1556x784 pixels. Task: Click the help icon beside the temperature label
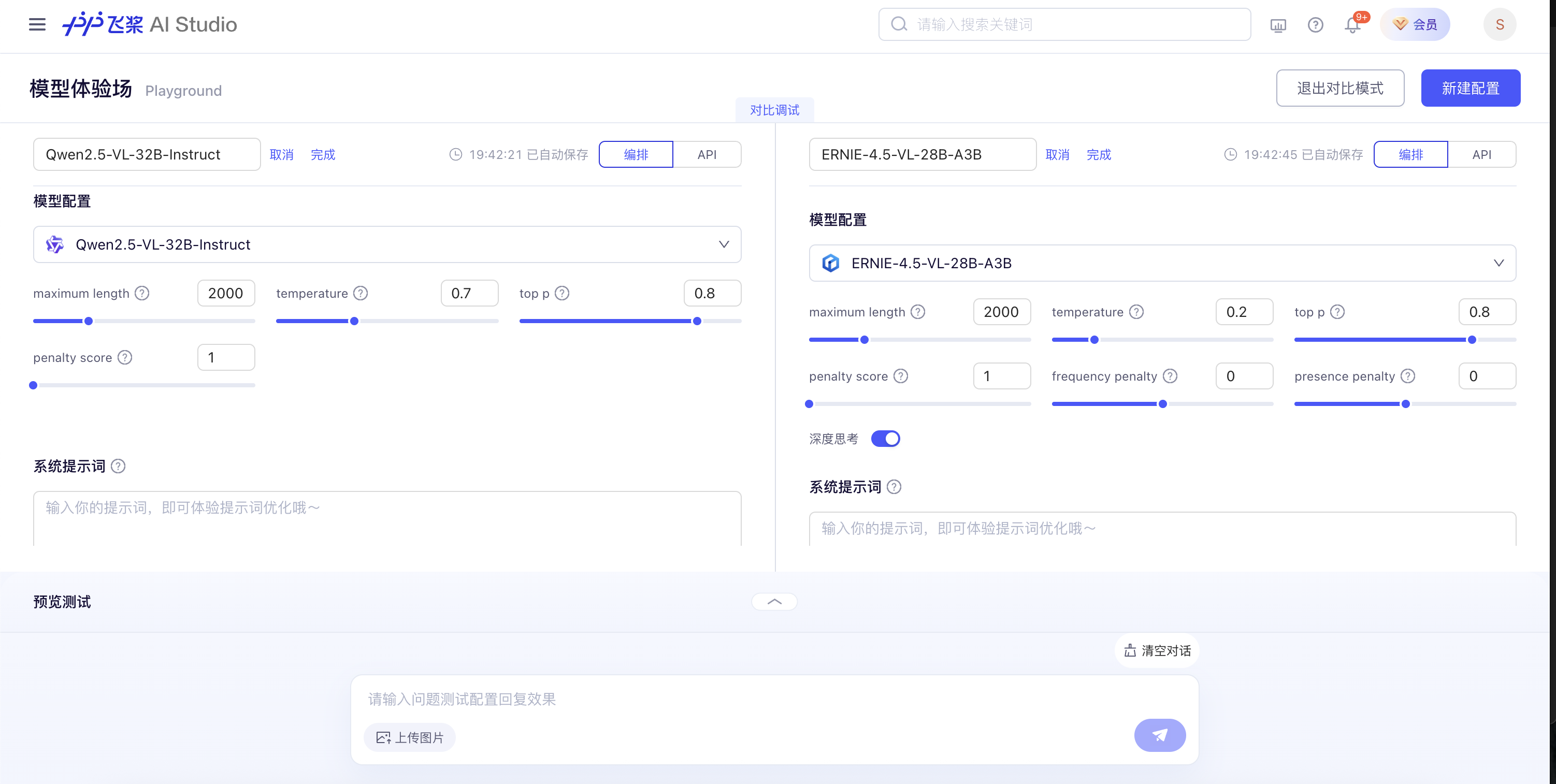point(360,293)
